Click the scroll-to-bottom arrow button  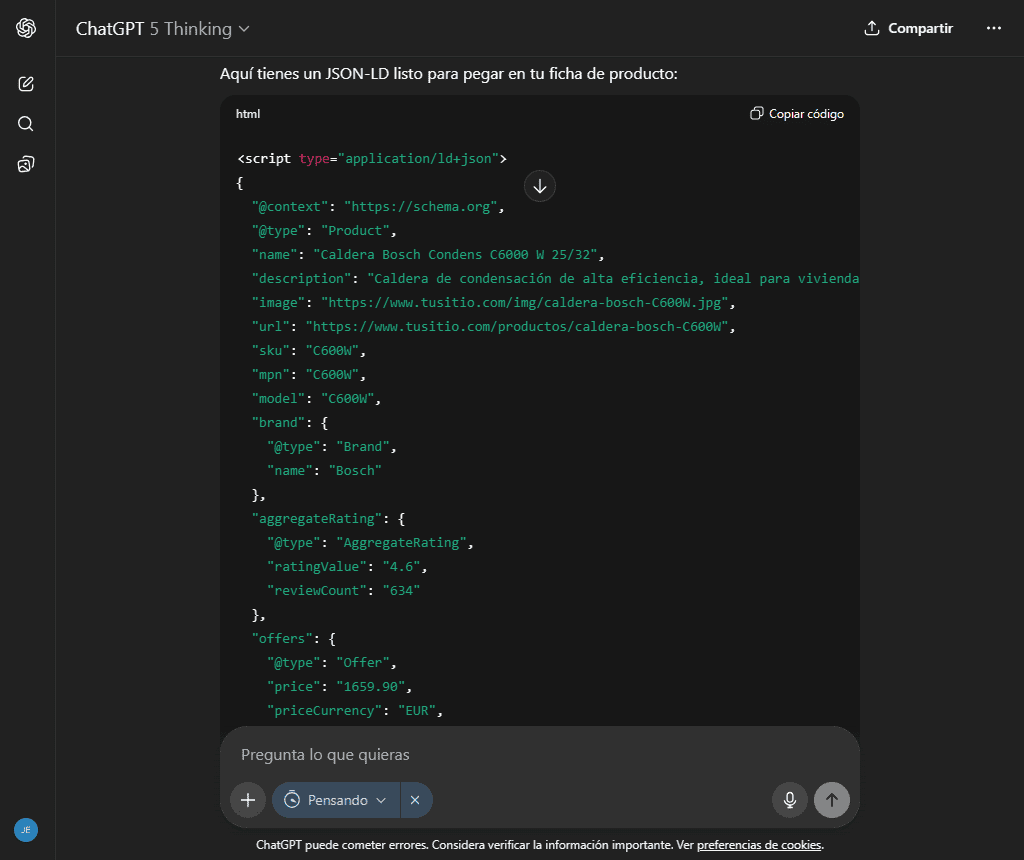tap(540, 186)
